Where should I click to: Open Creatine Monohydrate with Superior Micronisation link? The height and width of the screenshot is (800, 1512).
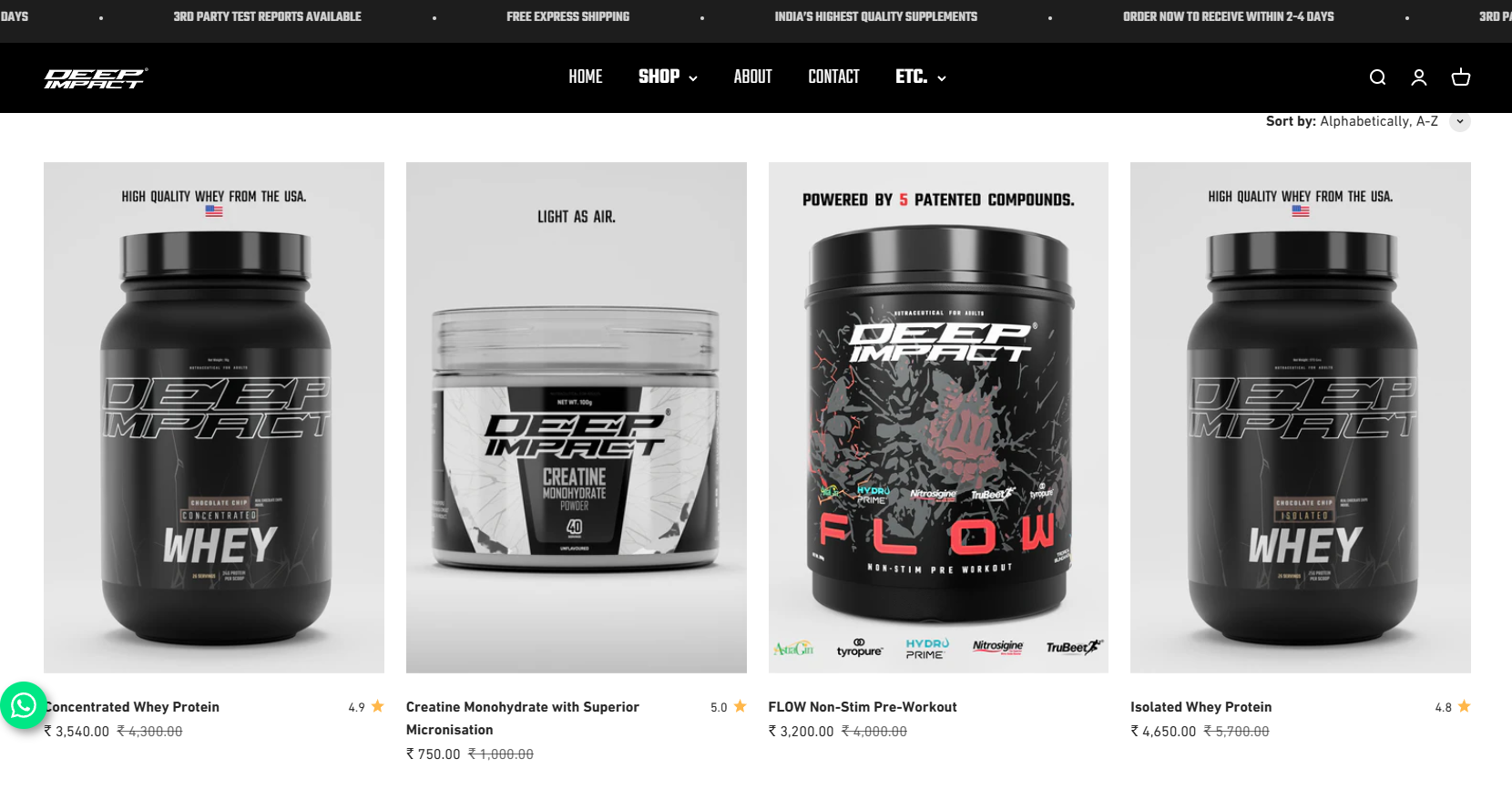click(523, 718)
